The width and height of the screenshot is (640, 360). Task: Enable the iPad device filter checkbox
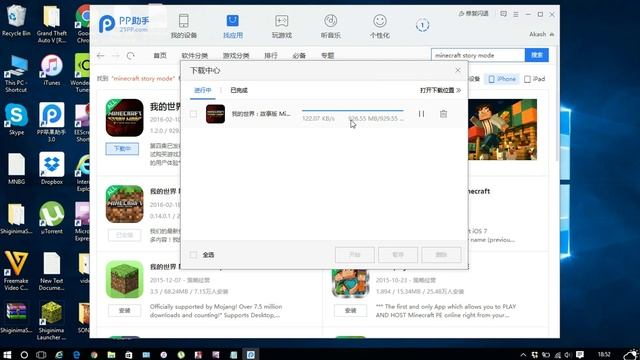527,79
